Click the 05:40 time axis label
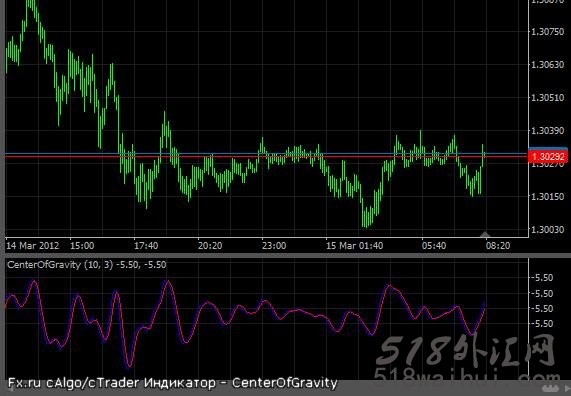The width and height of the screenshot is (571, 396). coord(434,246)
